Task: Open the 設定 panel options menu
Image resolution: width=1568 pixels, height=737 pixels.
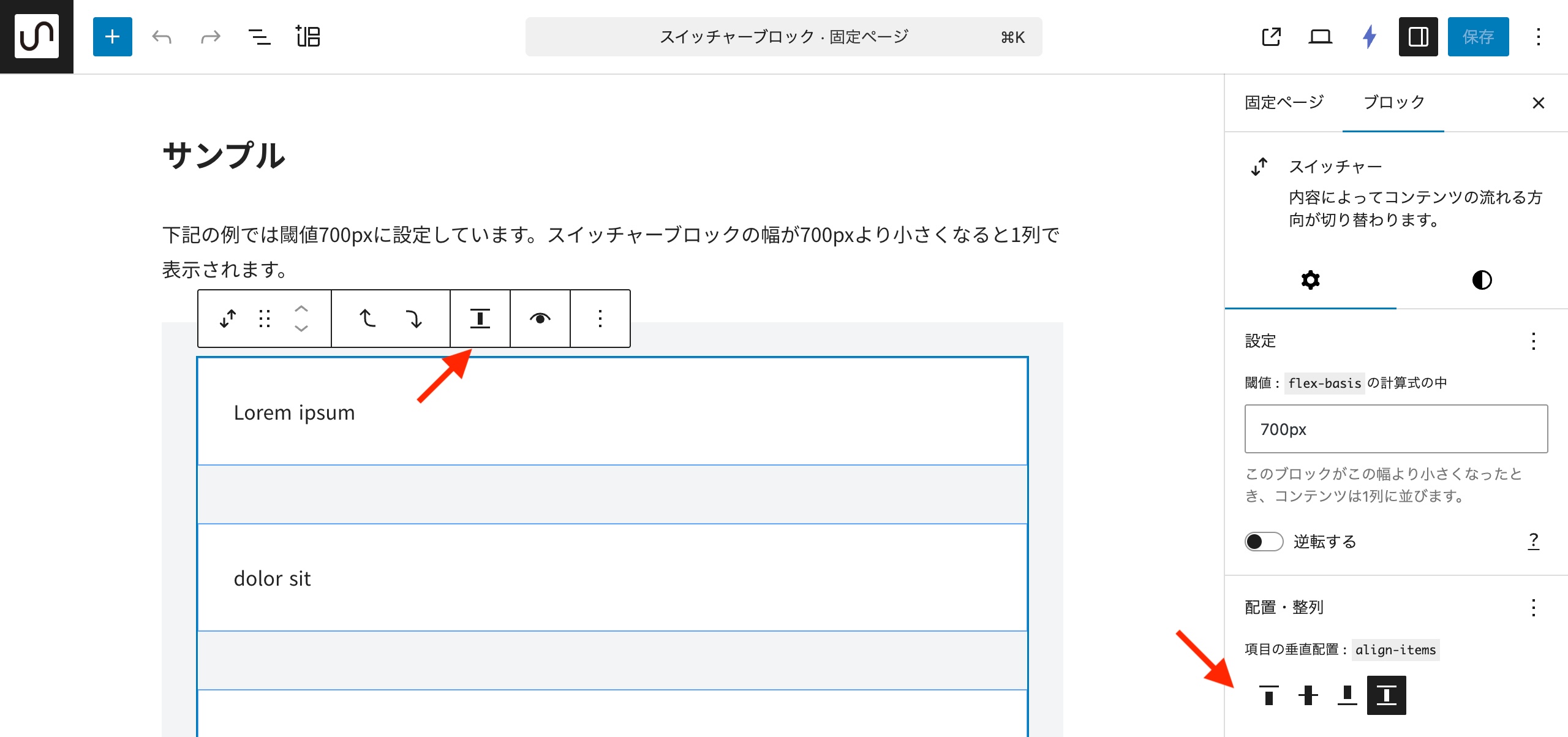Action: 1533,341
